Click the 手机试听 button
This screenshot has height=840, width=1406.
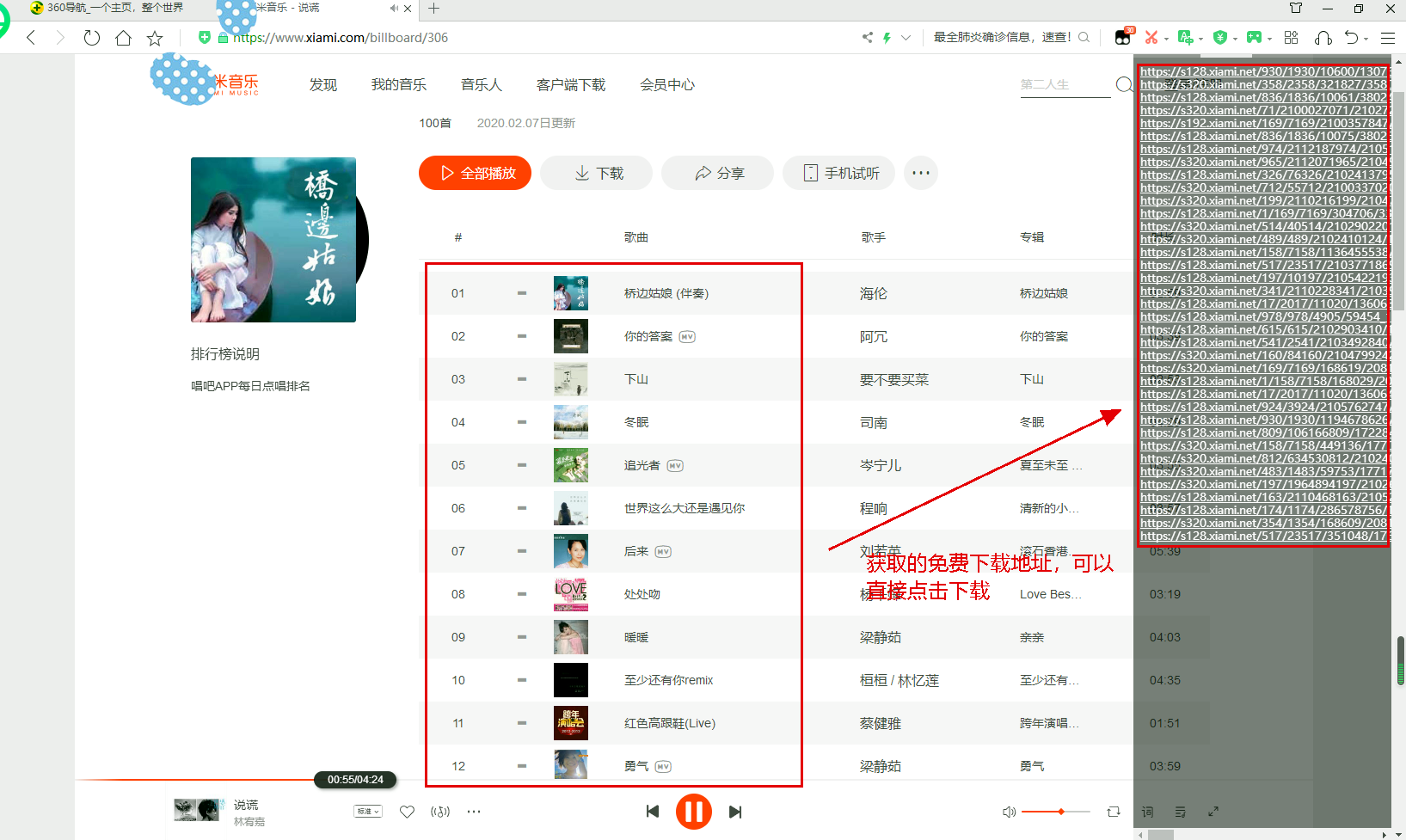pyautogui.click(x=839, y=173)
